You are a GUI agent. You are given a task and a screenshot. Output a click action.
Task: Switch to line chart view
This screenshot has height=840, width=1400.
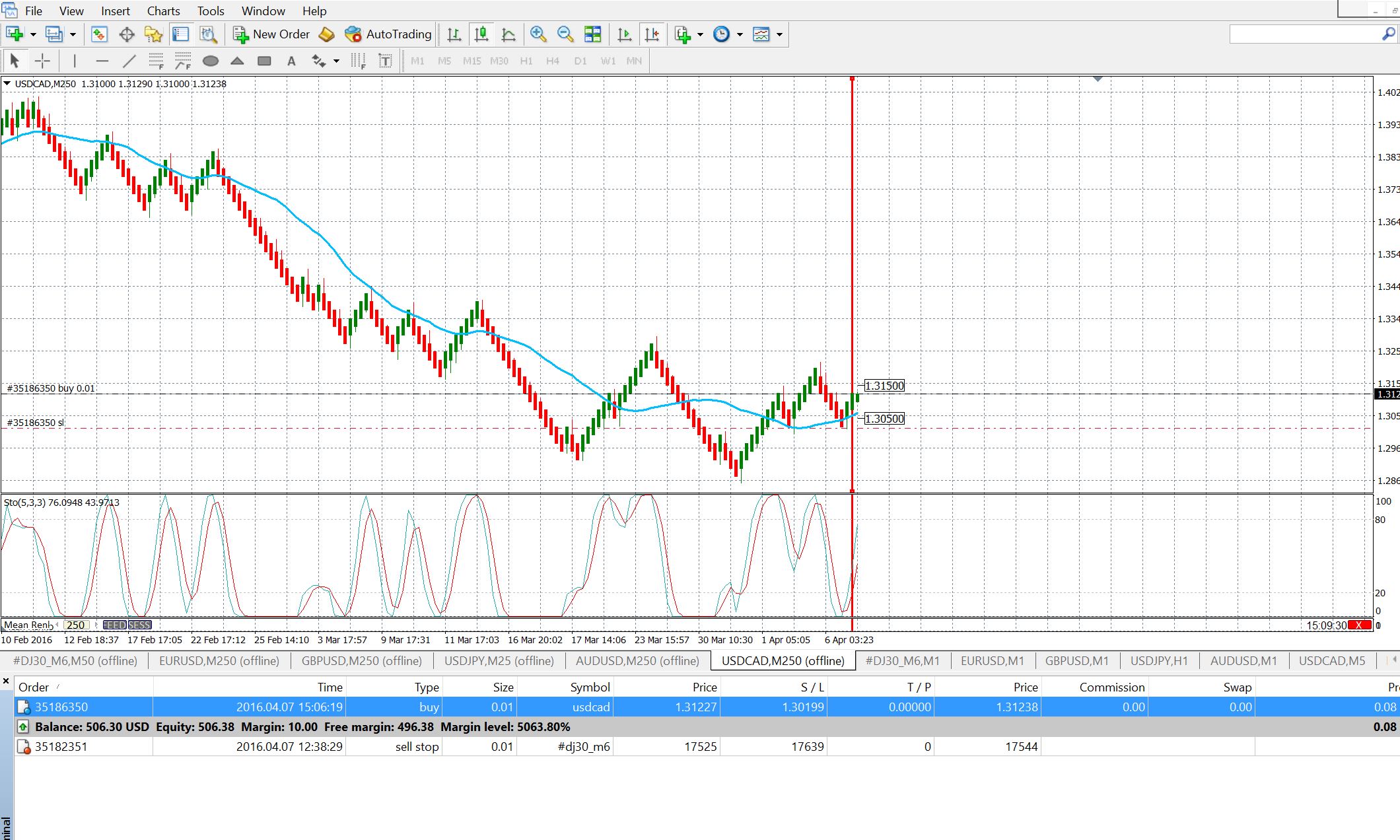tap(508, 34)
